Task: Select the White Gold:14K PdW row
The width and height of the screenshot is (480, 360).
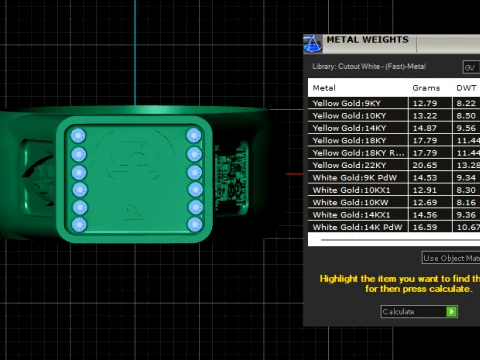Action: [x=394, y=227]
